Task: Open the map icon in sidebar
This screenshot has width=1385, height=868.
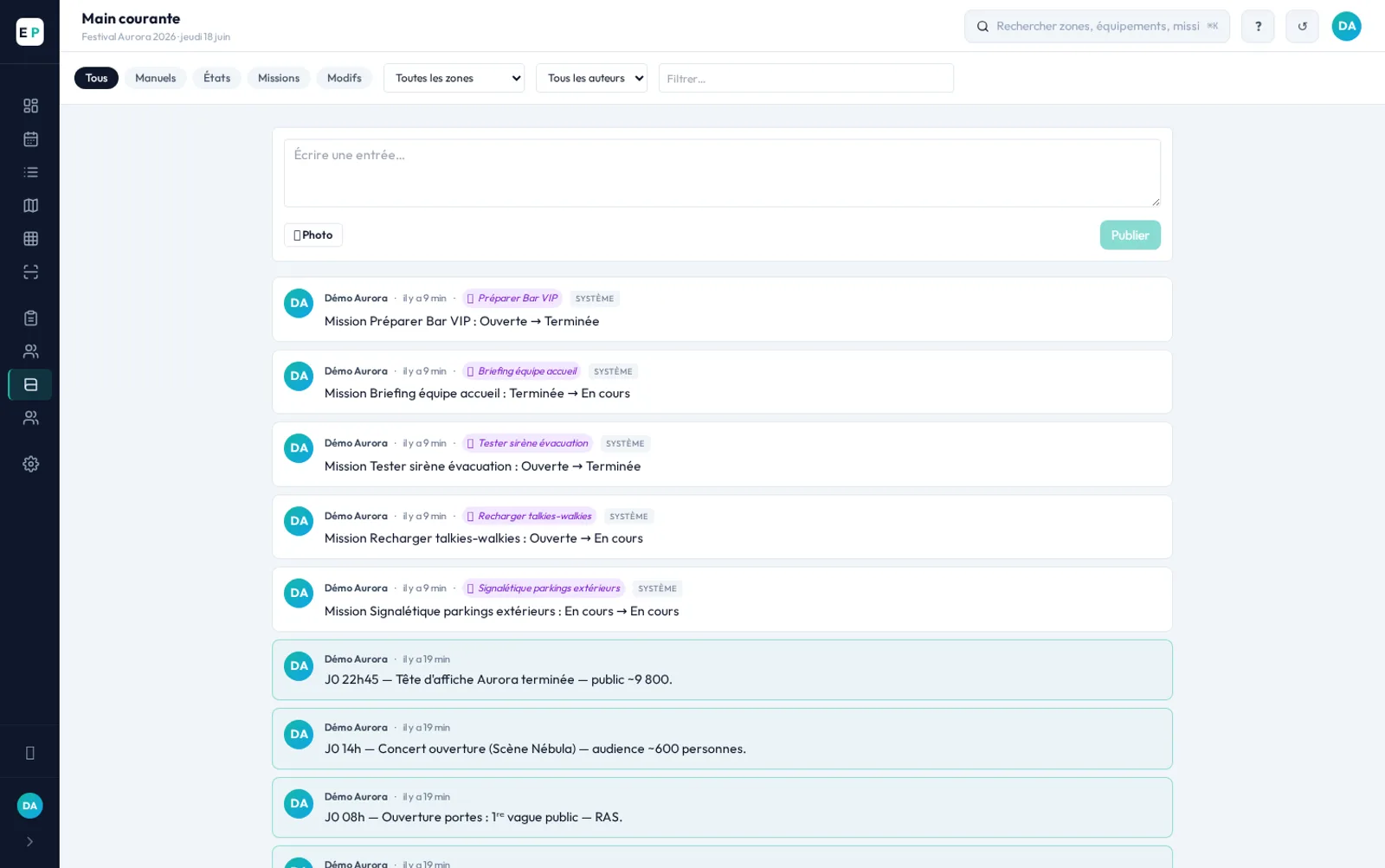Action: [x=30, y=205]
